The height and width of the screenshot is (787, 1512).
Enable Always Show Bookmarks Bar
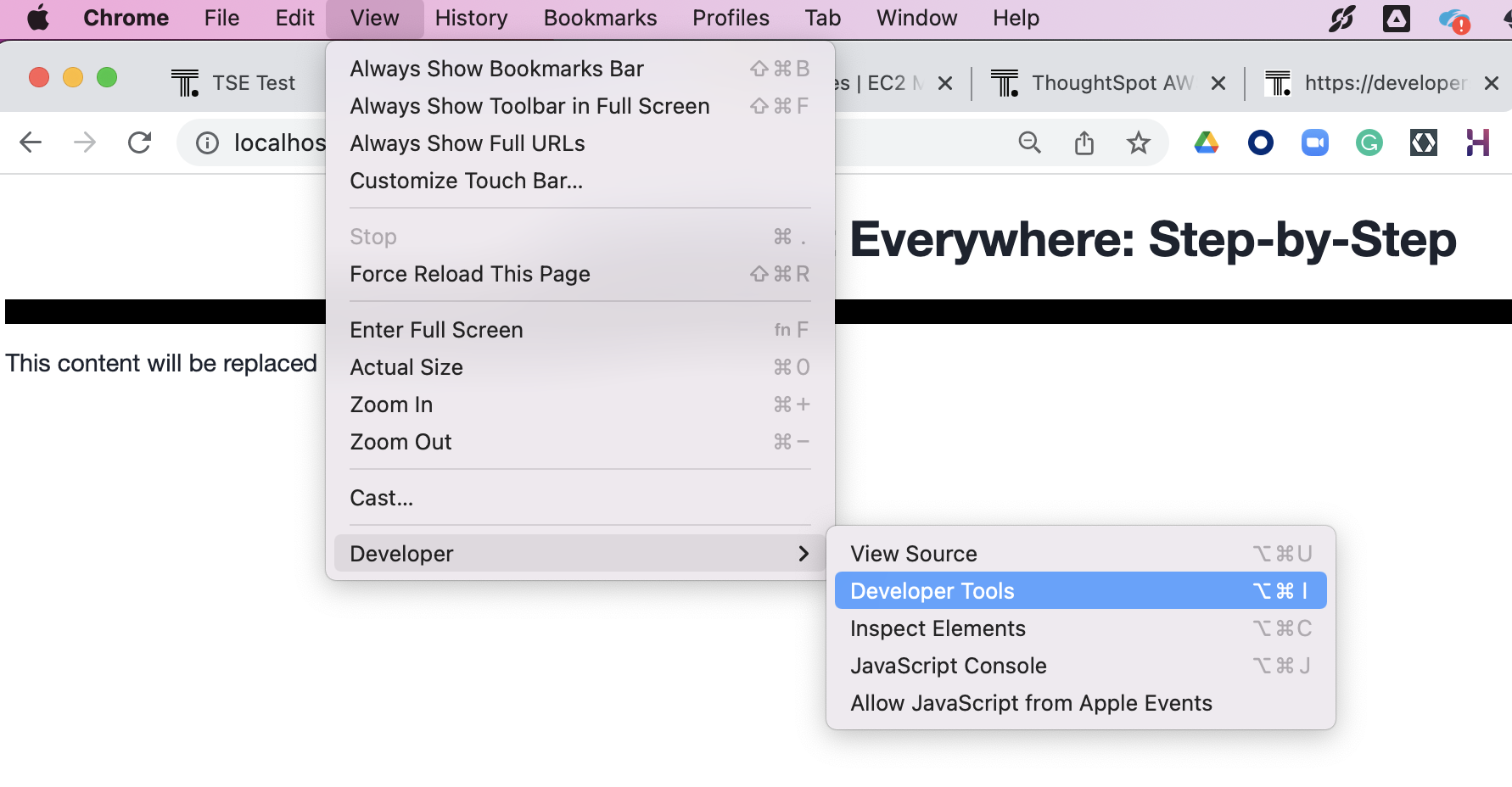[x=496, y=69]
